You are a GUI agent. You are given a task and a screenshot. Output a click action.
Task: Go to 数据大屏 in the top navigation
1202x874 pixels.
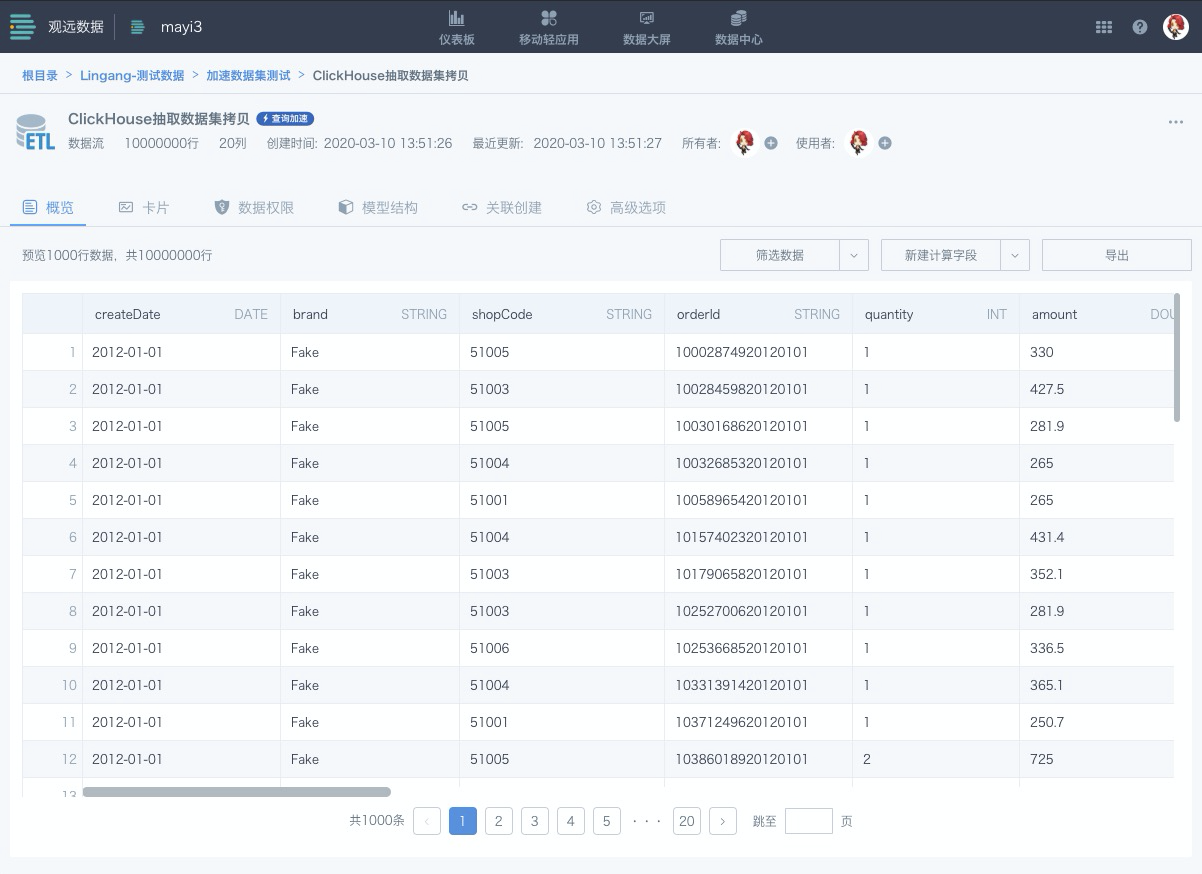[646, 27]
